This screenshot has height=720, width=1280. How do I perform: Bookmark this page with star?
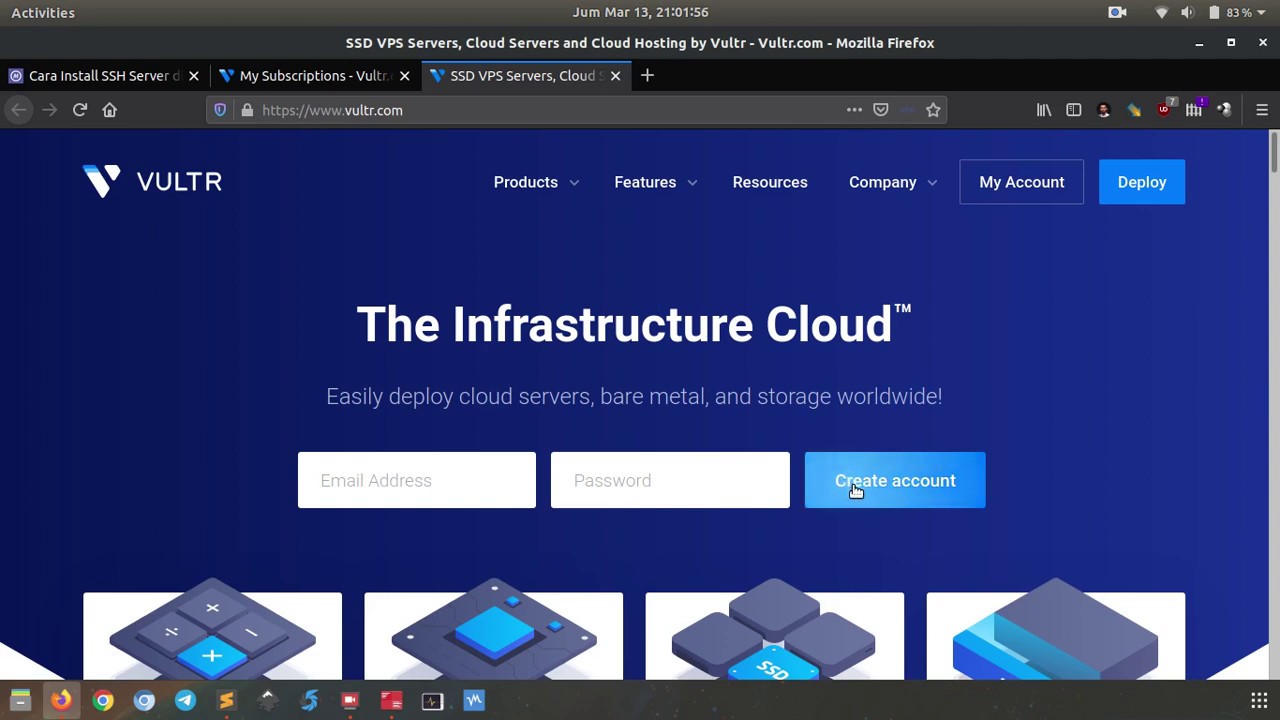pyautogui.click(x=933, y=110)
